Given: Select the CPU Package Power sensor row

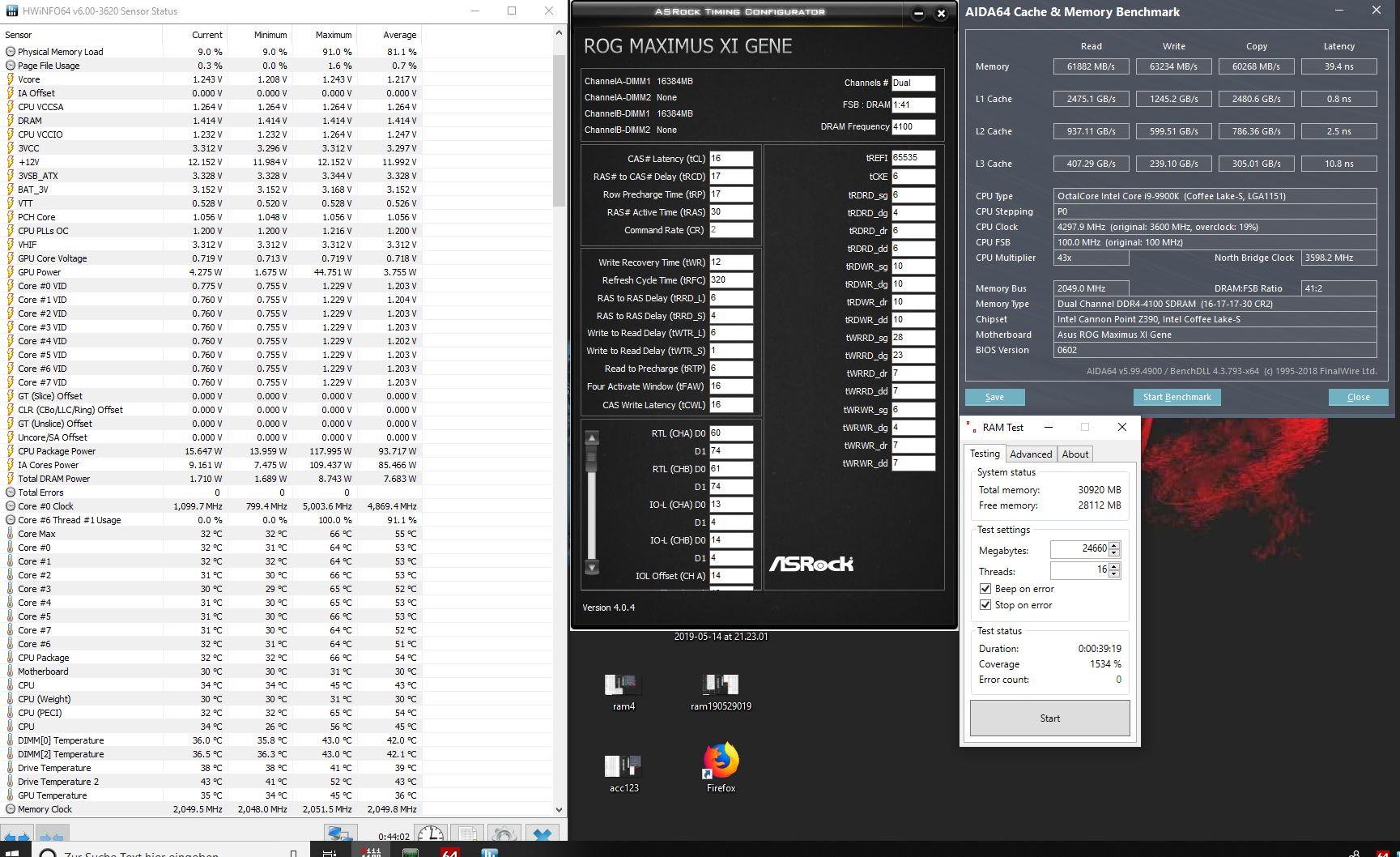Looking at the screenshot, I should click(211, 451).
